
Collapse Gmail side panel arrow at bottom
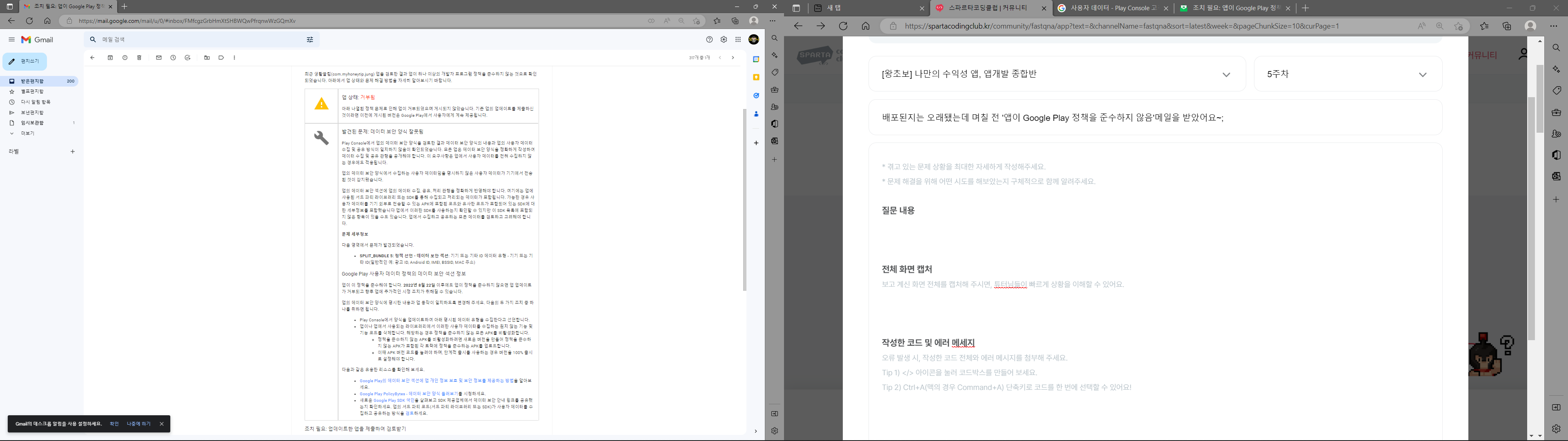click(755, 431)
